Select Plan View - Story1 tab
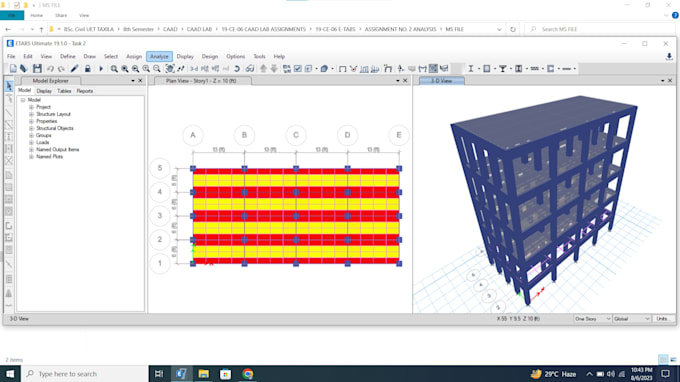The height and width of the screenshot is (382, 680). pyautogui.click(x=201, y=81)
